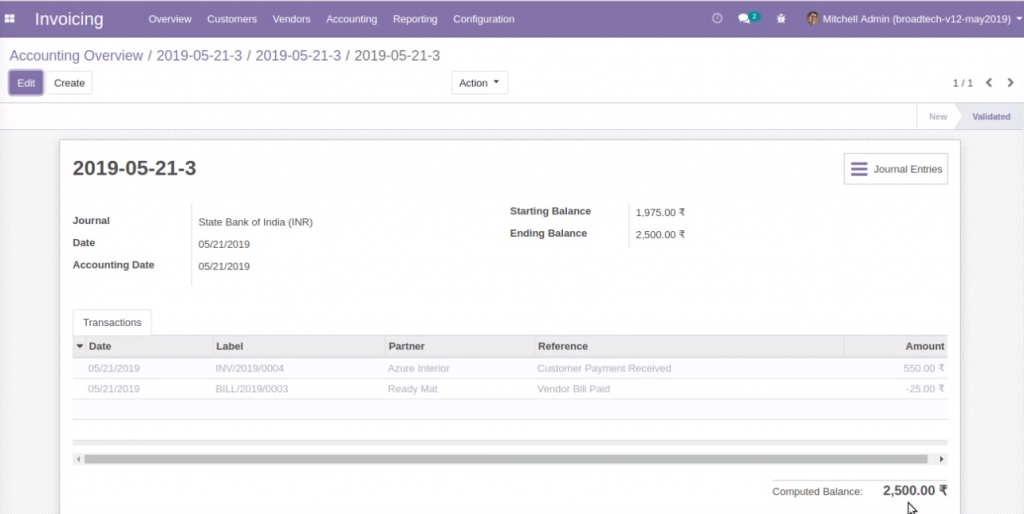
Task: Click Mitchell Admin avatar picture
Action: (x=812, y=18)
